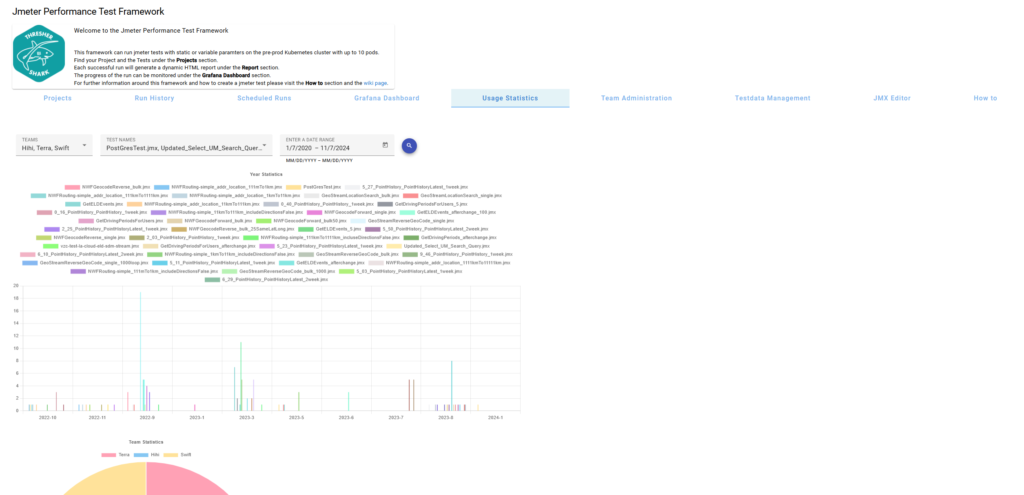Image resolution: width=1024 pixels, height=495 pixels.
Task: Expand the Test Names dropdown arrow
Action: point(264,145)
